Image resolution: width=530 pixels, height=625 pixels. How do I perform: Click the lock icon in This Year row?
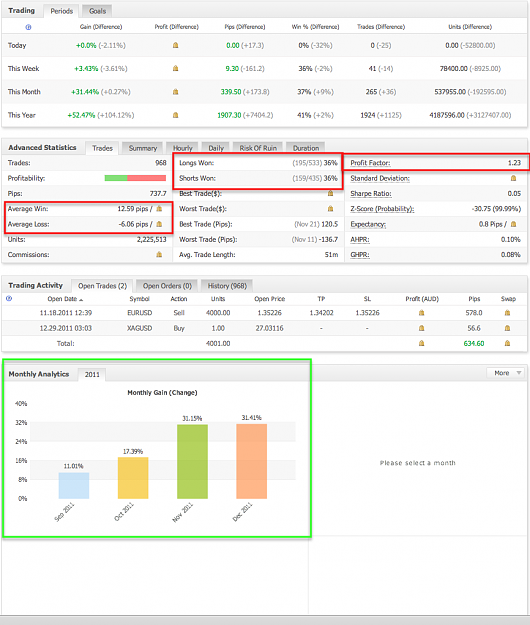point(175,115)
